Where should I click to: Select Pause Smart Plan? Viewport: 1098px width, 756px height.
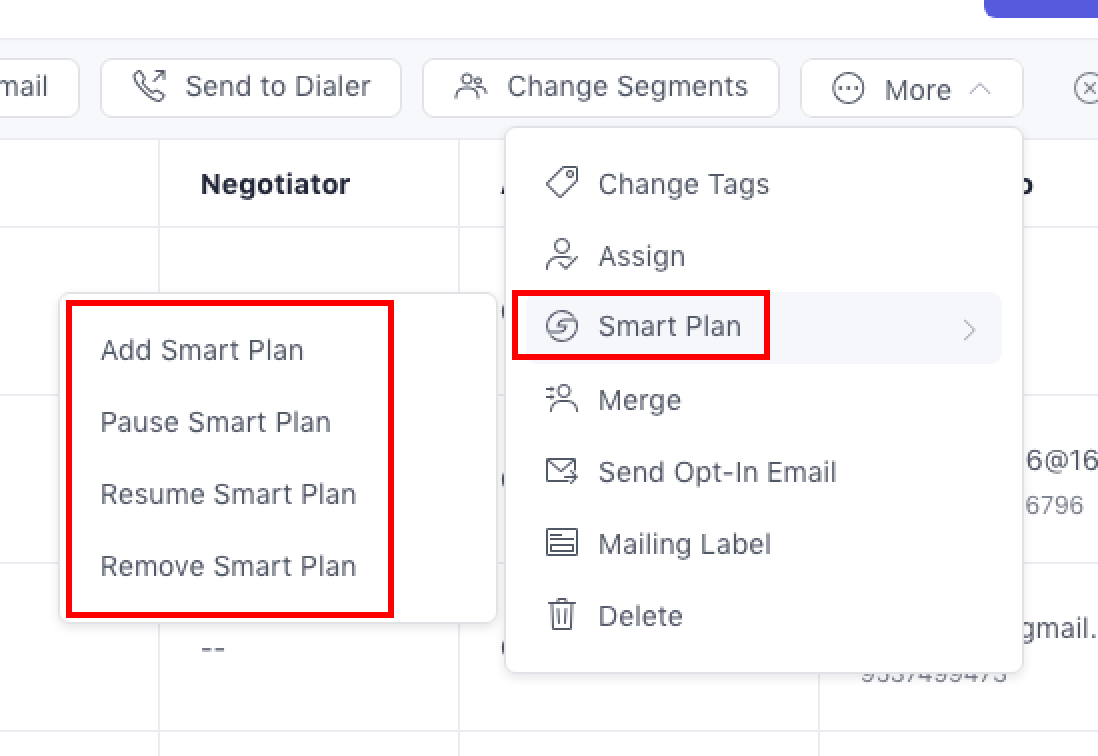(215, 422)
